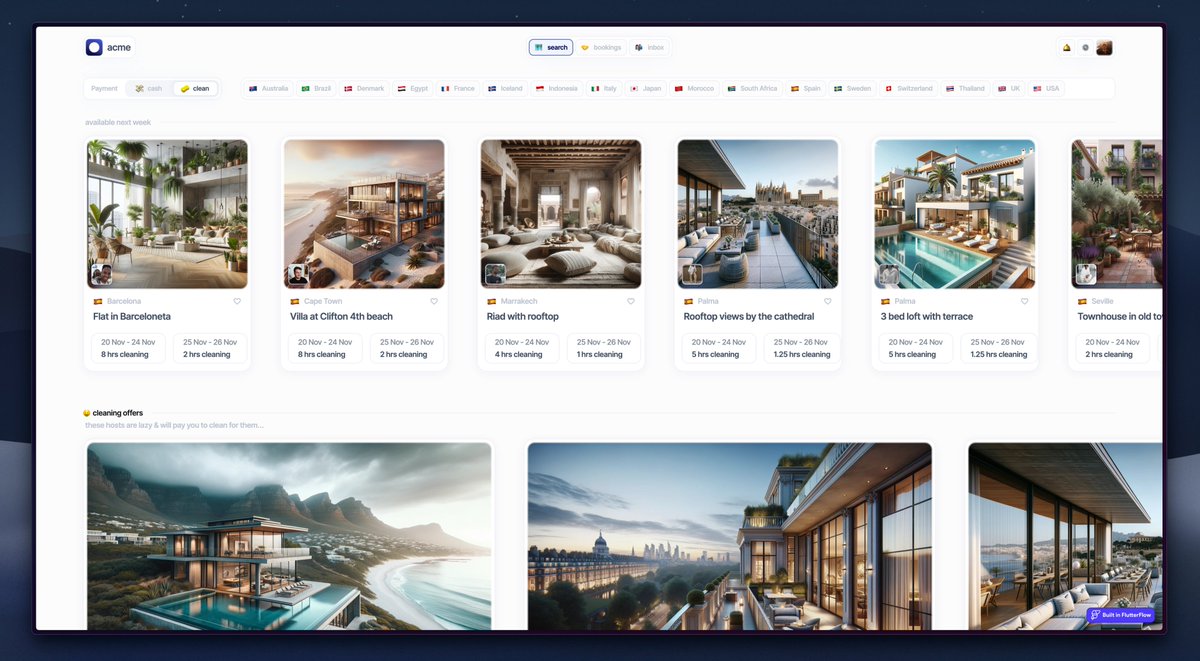Enable the Indonesia filter chip

[x=557, y=88]
